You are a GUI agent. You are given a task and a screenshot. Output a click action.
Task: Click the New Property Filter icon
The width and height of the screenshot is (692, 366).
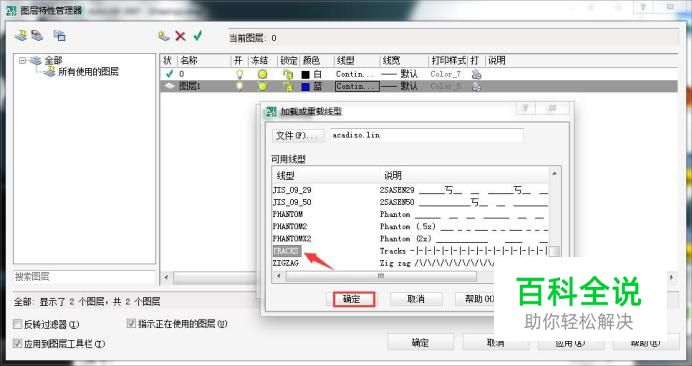point(21,36)
